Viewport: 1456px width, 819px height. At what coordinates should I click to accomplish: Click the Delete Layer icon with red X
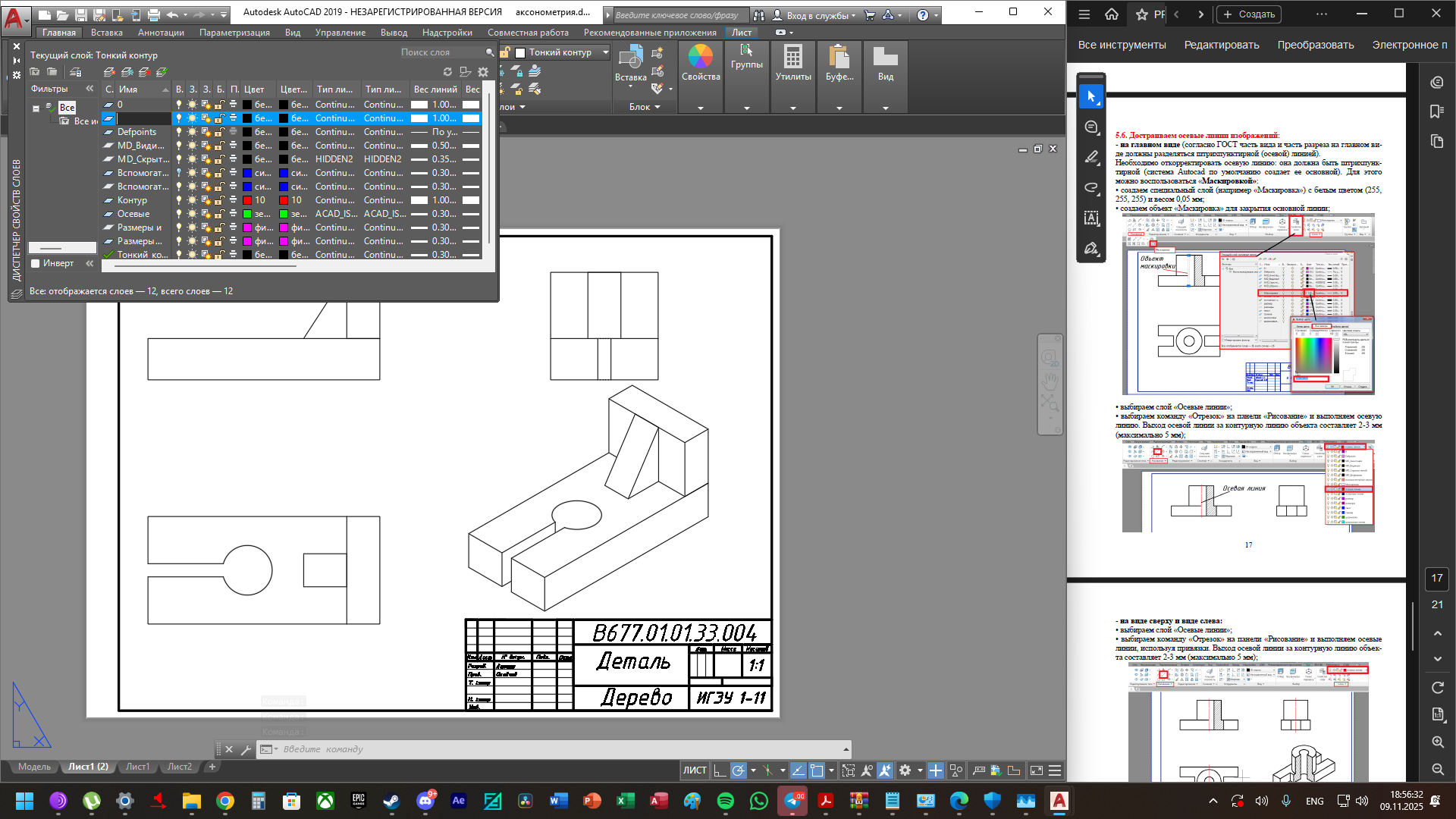click(144, 72)
